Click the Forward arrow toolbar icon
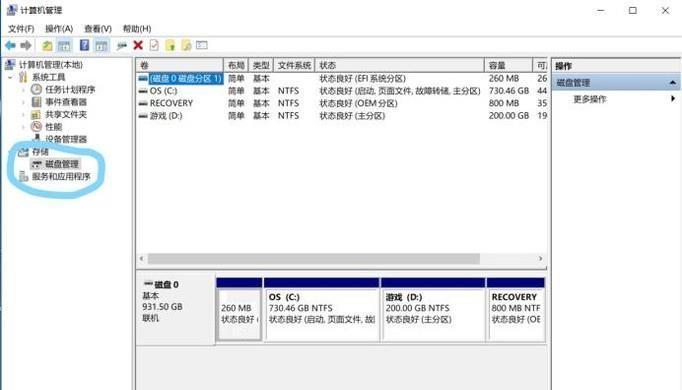The width and height of the screenshot is (682, 390). pos(26,45)
